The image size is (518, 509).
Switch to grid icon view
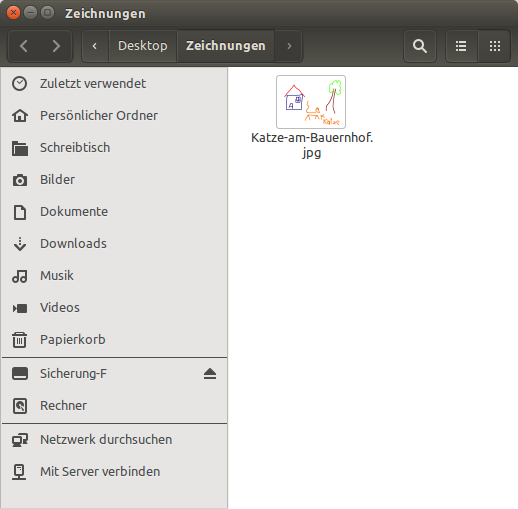coord(495,46)
